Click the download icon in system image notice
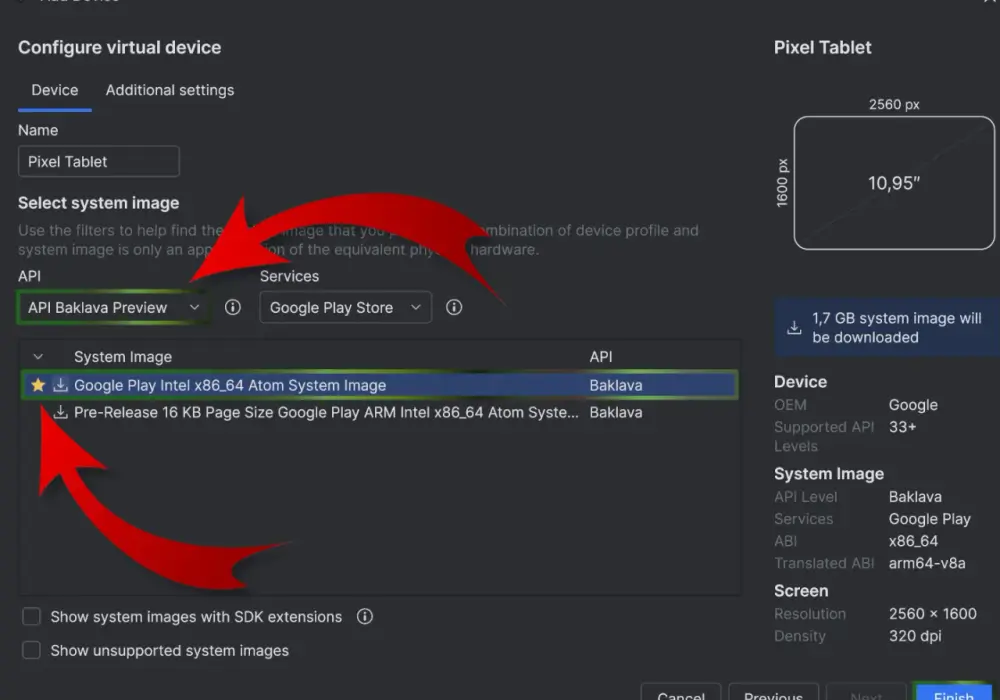 point(794,328)
